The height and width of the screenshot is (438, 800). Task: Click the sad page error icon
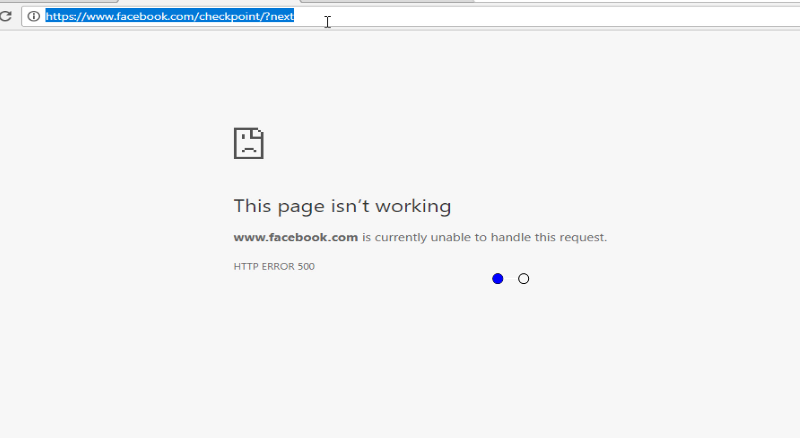coord(248,143)
